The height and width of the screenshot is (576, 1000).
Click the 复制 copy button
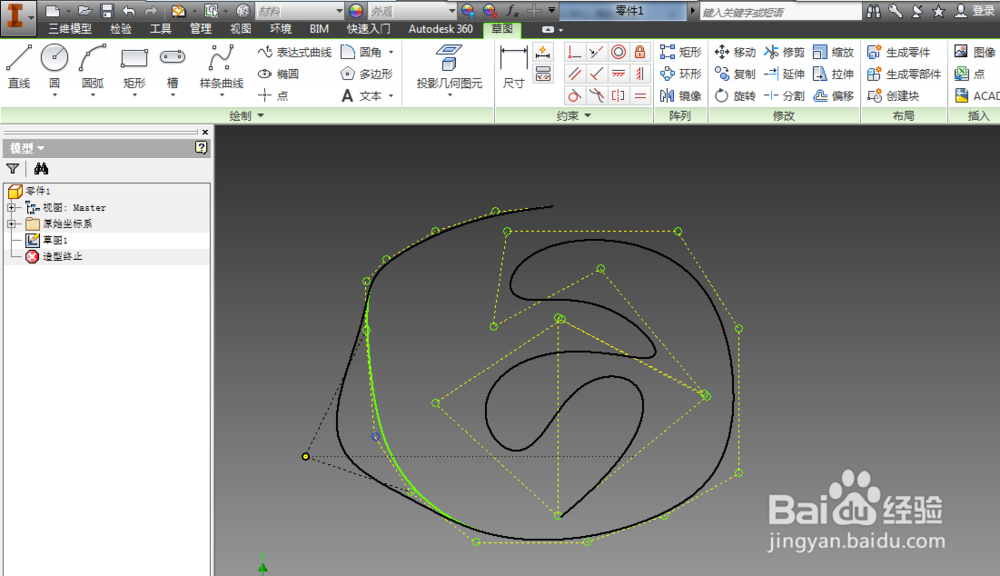click(x=735, y=74)
